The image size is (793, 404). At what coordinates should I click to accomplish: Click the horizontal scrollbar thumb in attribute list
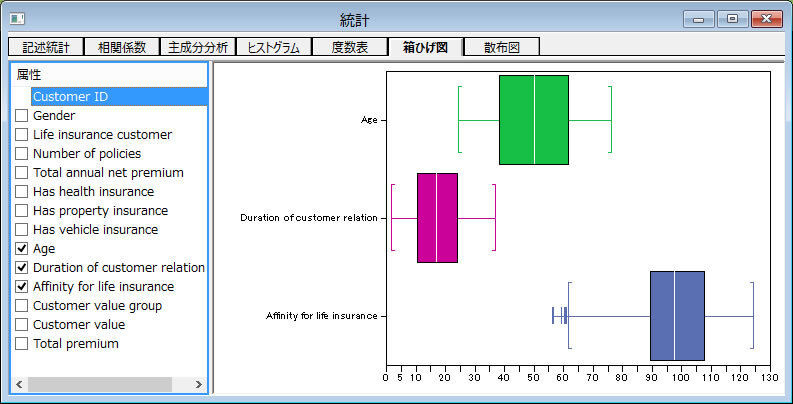(100, 384)
